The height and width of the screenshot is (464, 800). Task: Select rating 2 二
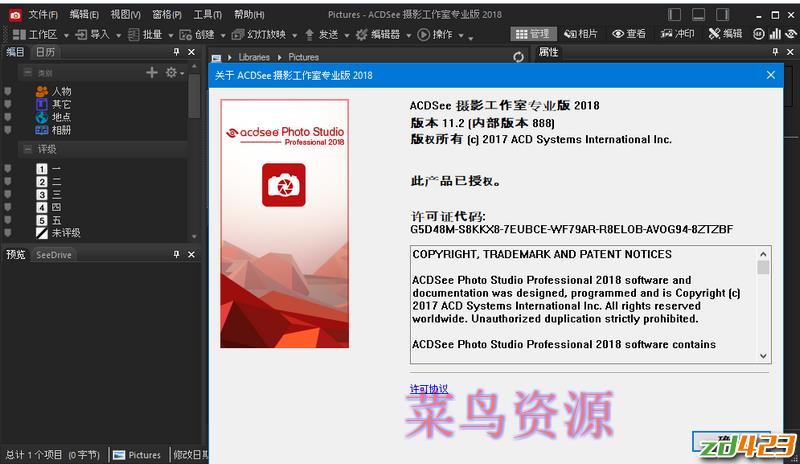49,182
